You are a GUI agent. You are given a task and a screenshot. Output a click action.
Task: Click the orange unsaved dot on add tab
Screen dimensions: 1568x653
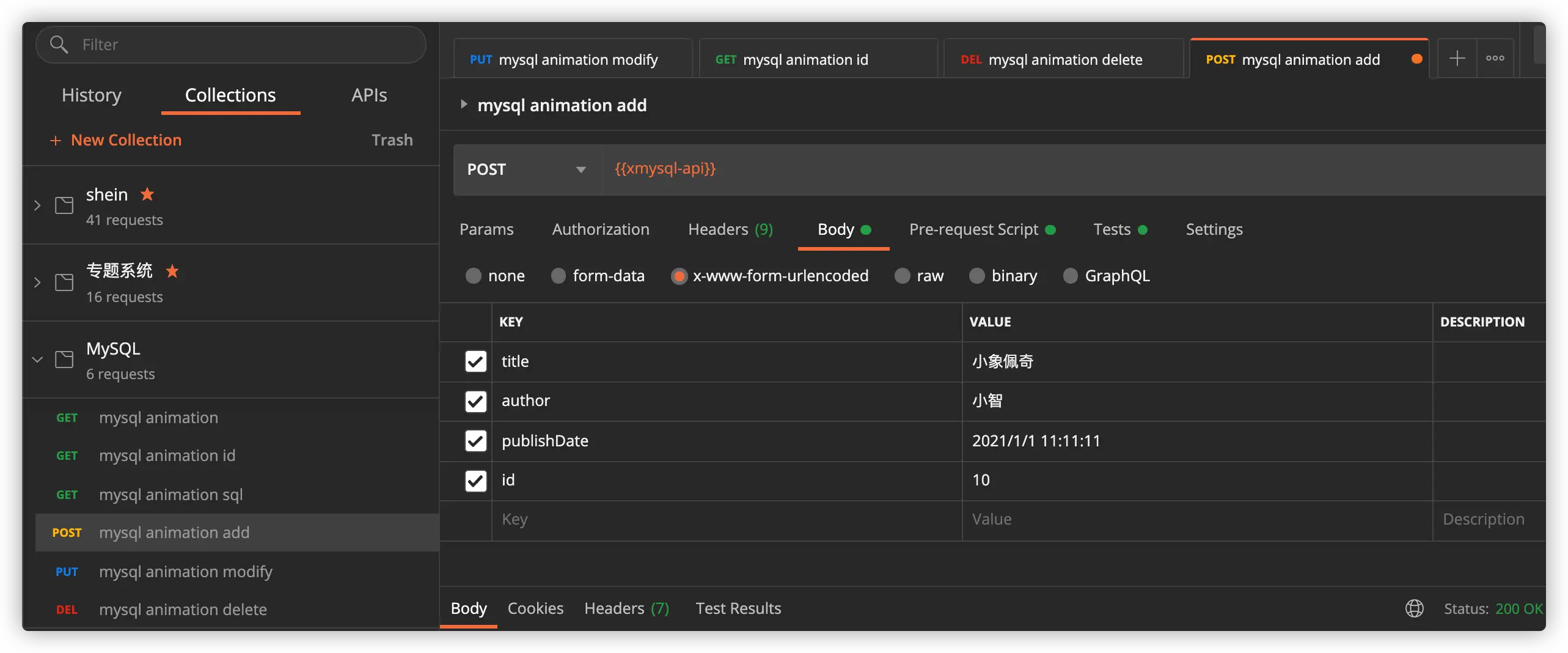coord(1416,59)
